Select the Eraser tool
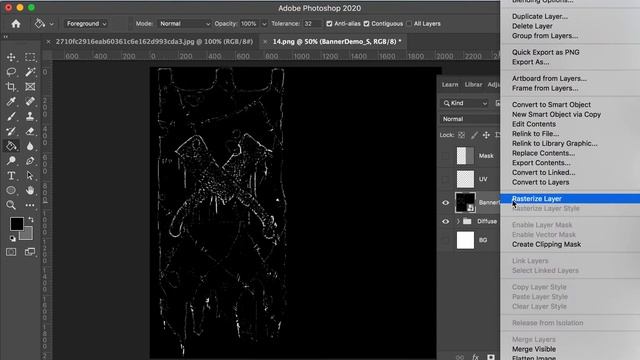This screenshot has height=360, width=640. click(30, 131)
